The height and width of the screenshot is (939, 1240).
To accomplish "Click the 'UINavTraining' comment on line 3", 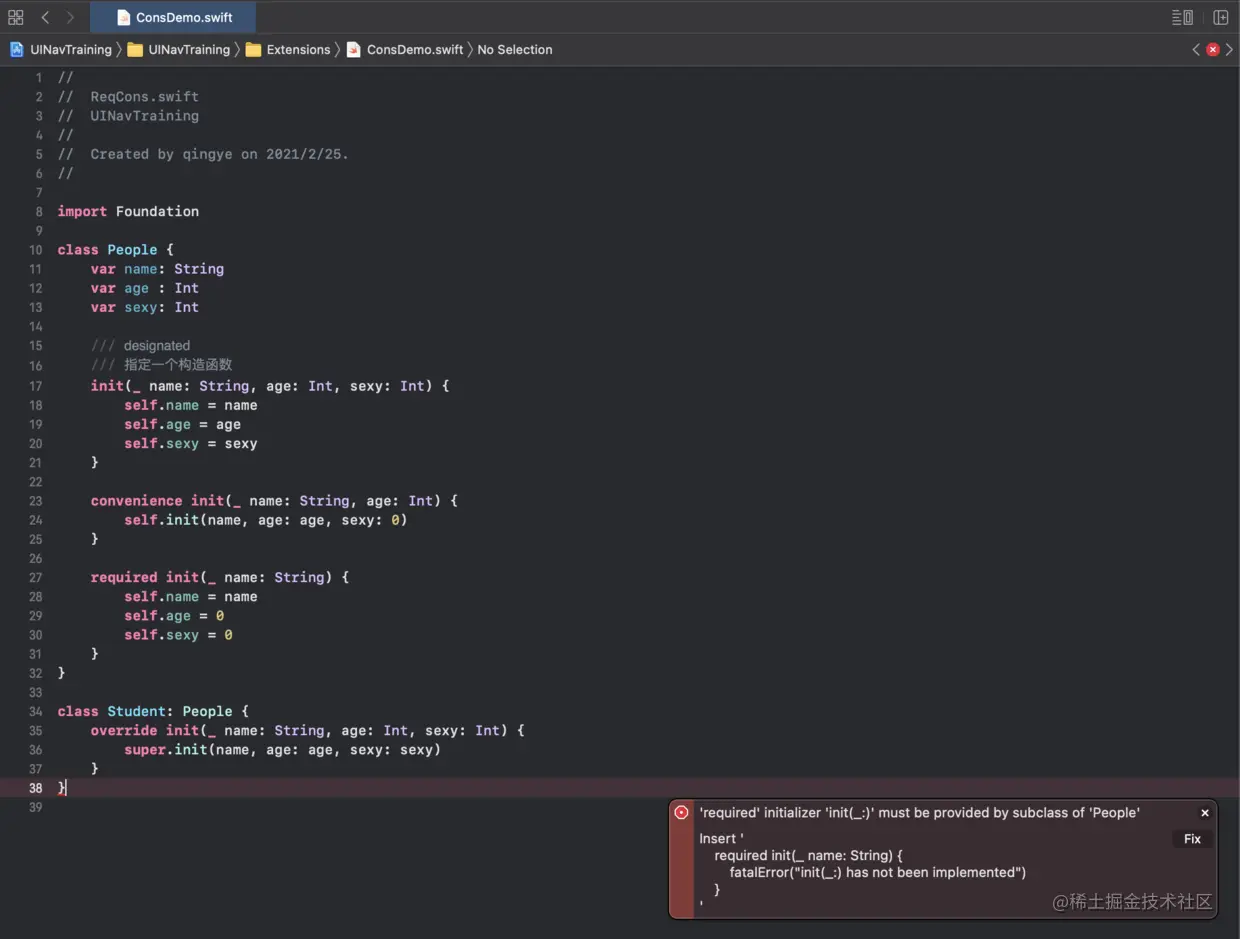I will click(128, 116).
